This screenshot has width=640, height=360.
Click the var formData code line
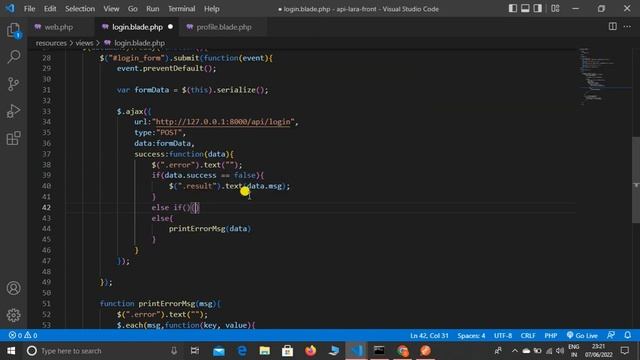click(193, 90)
